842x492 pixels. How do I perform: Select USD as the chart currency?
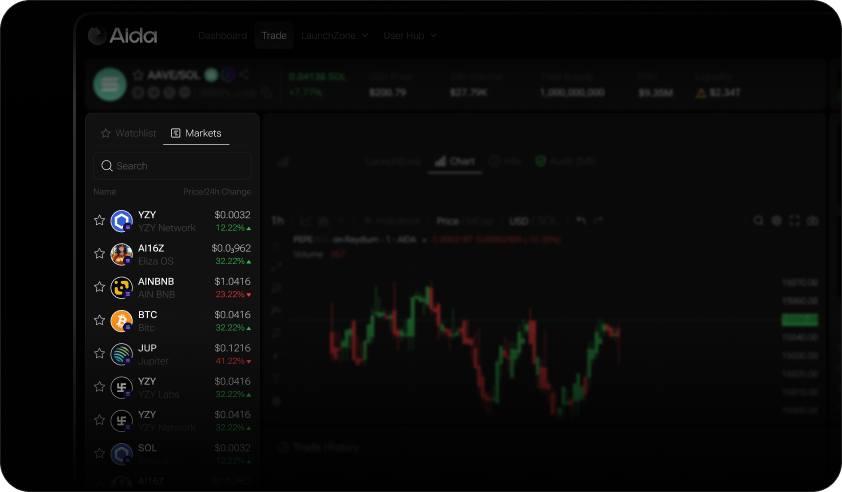click(519, 221)
